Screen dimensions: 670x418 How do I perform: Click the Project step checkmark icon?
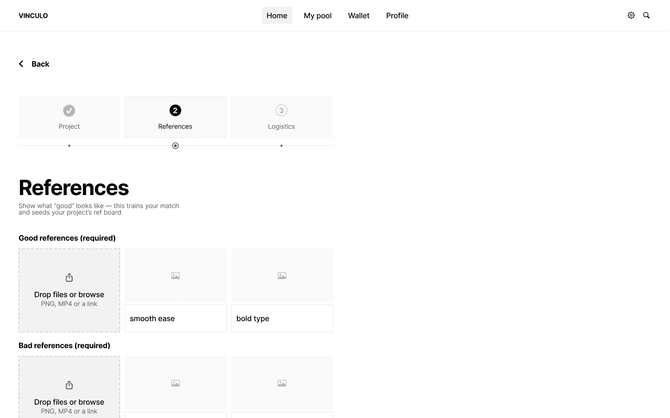(69, 111)
